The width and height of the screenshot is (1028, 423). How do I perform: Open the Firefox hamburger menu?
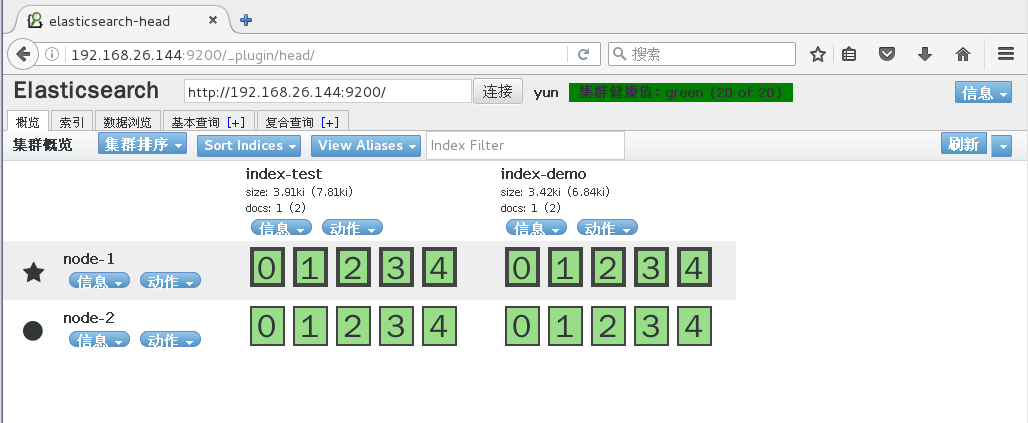pyautogui.click(x=1006, y=54)
